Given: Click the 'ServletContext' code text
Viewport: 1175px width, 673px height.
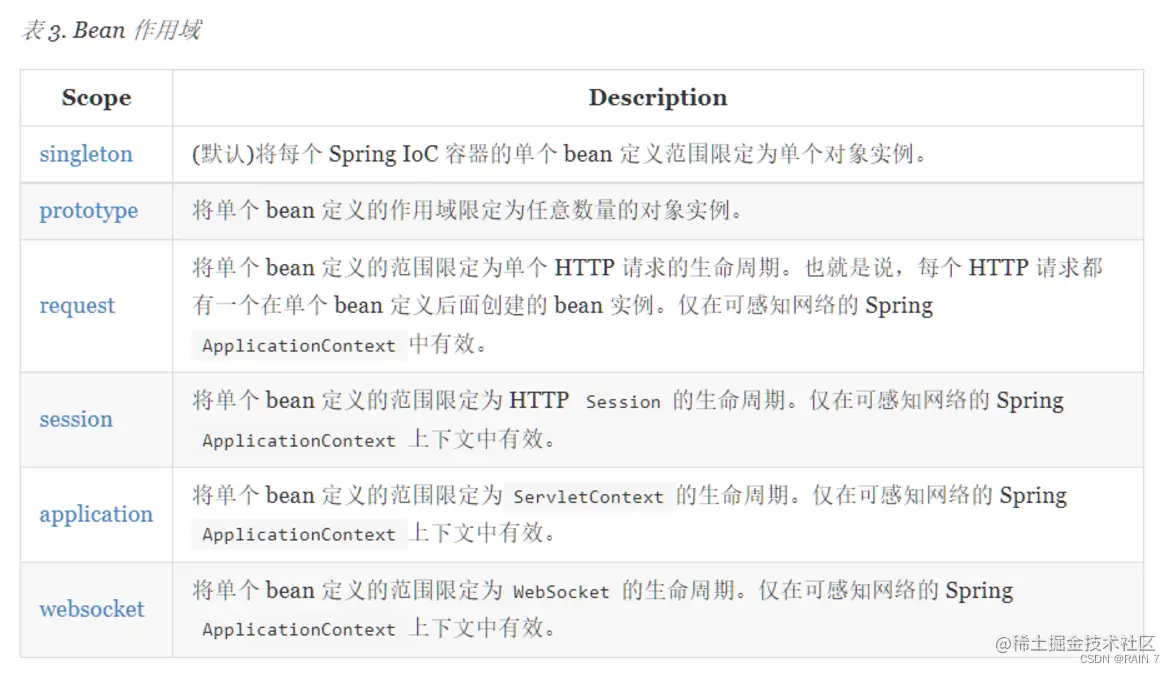Looking at the screenshot, I should pyautogui.click(x=588, y=497).
